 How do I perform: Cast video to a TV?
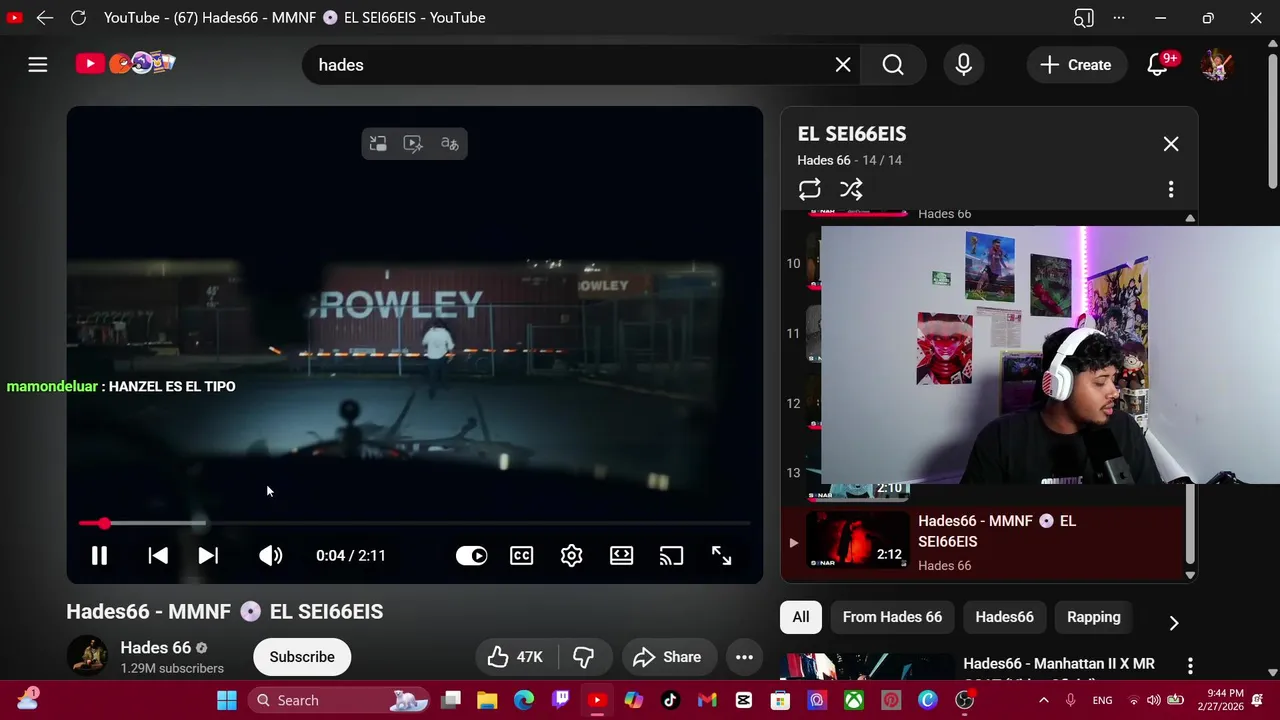click(x=671, y=556)
